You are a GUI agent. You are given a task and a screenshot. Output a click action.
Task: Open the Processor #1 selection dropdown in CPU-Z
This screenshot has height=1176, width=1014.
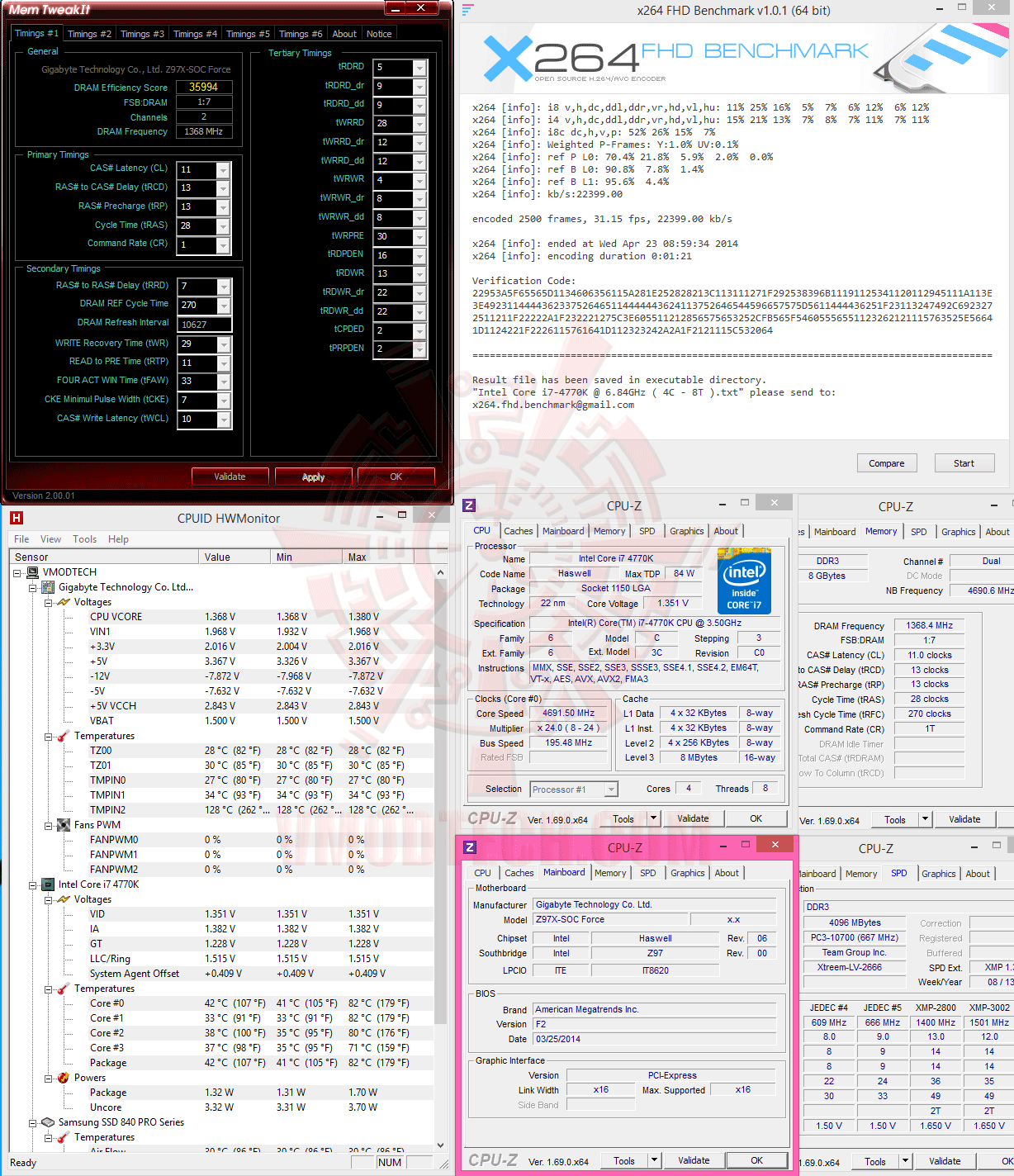(611, 790)
